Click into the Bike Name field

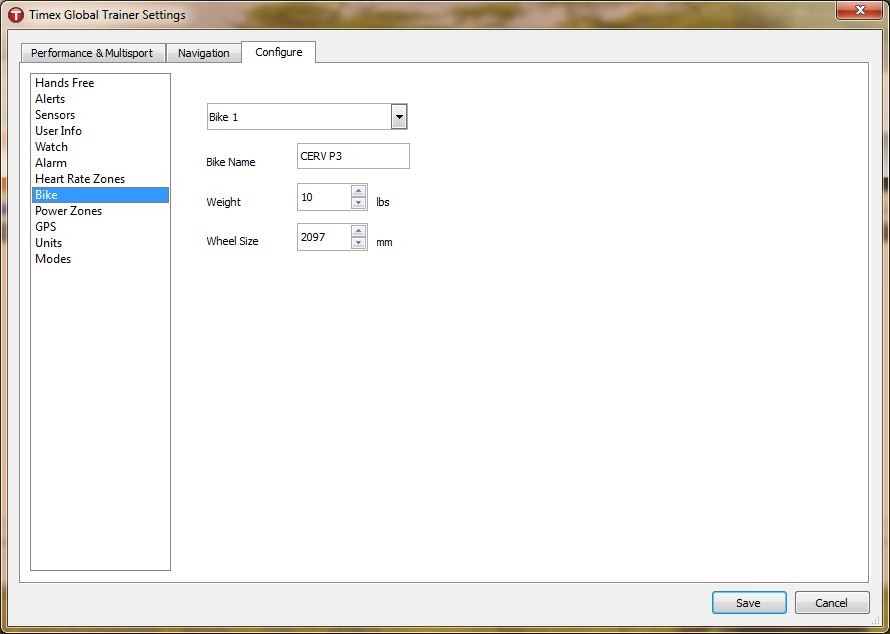coord(353,156)
